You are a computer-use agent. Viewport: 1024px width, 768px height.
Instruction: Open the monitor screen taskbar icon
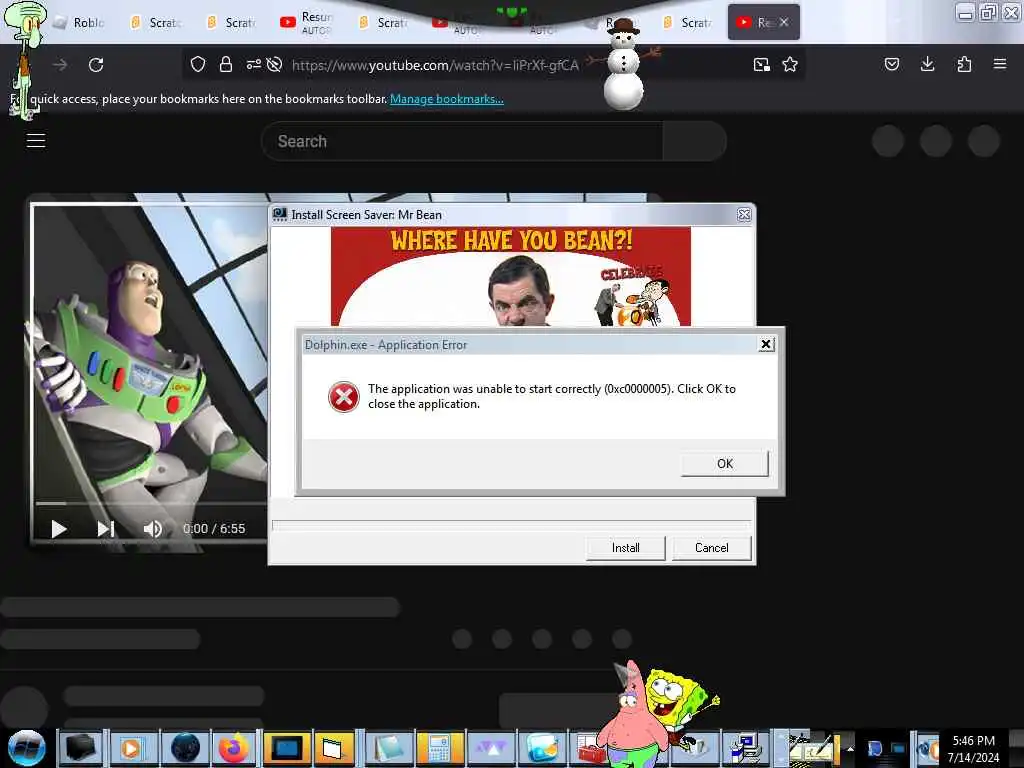286,748
